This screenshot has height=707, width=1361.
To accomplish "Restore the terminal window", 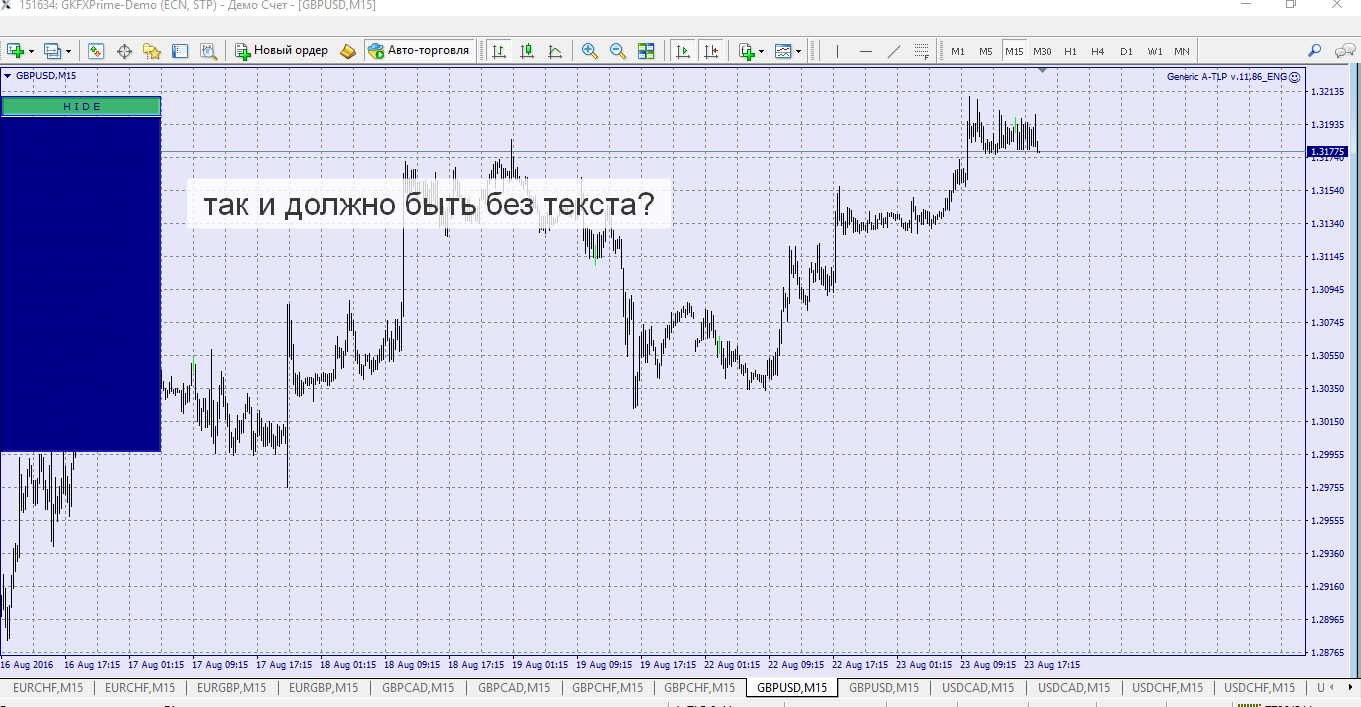I will tap(1291, 5).
